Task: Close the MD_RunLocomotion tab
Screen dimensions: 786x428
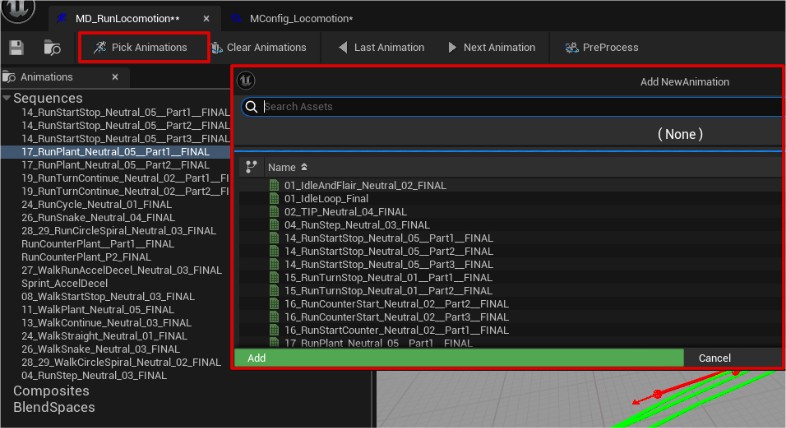Action: click(206, 19)
